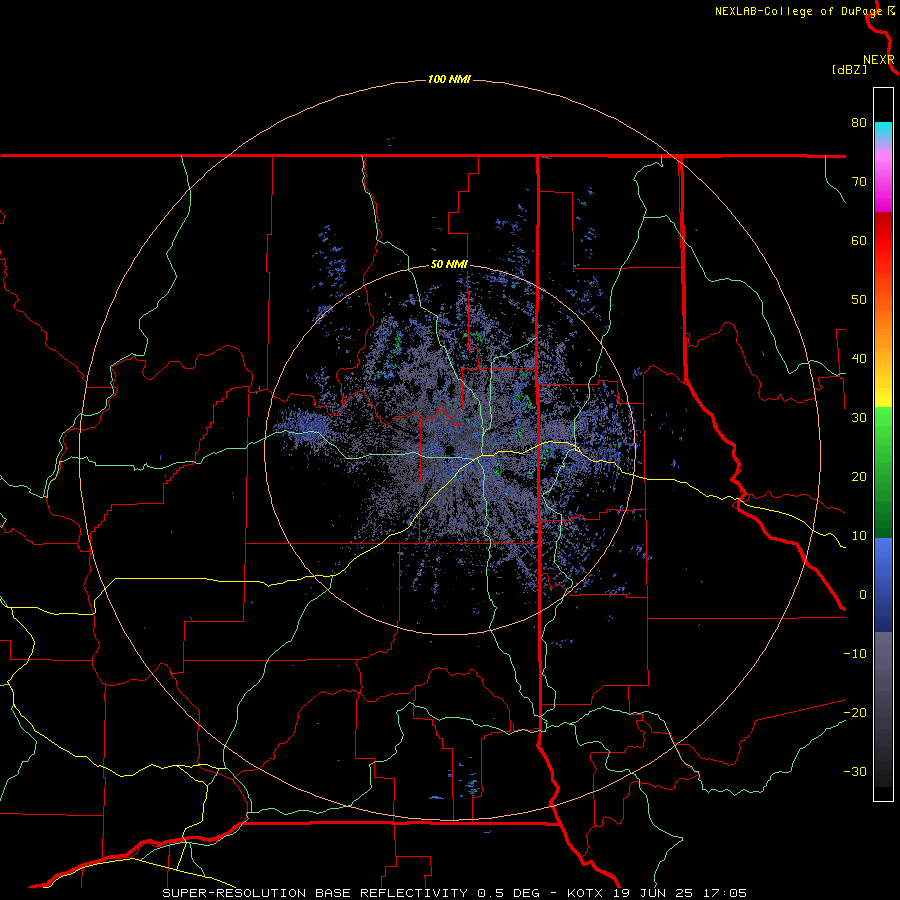900x900 pixels.
Task: Click the cyan top band of the colorbar
Action: click(883, 131)
